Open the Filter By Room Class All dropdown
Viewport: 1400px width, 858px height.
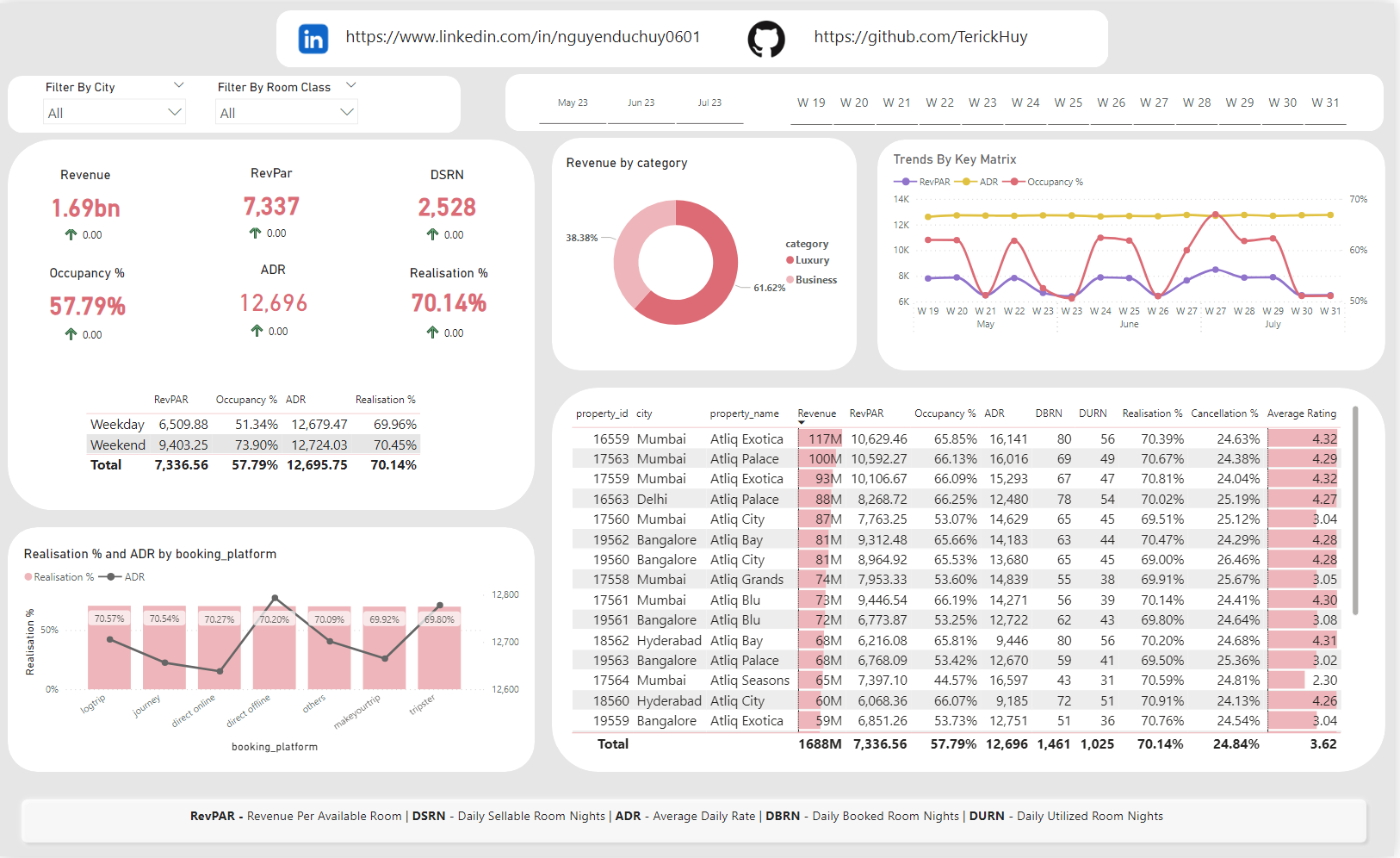click(x=286, y=113)
